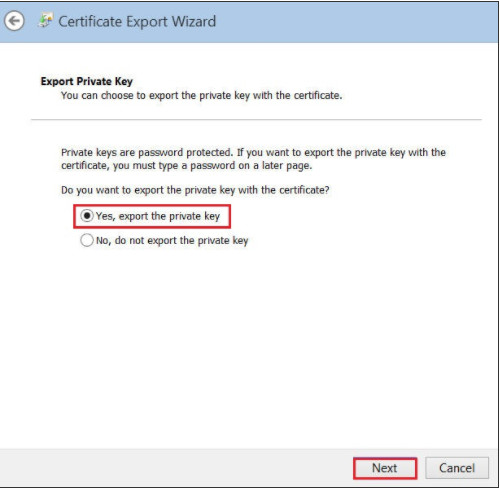Click the 'Certificate Export Wizard' title text

tap(137, 22)
